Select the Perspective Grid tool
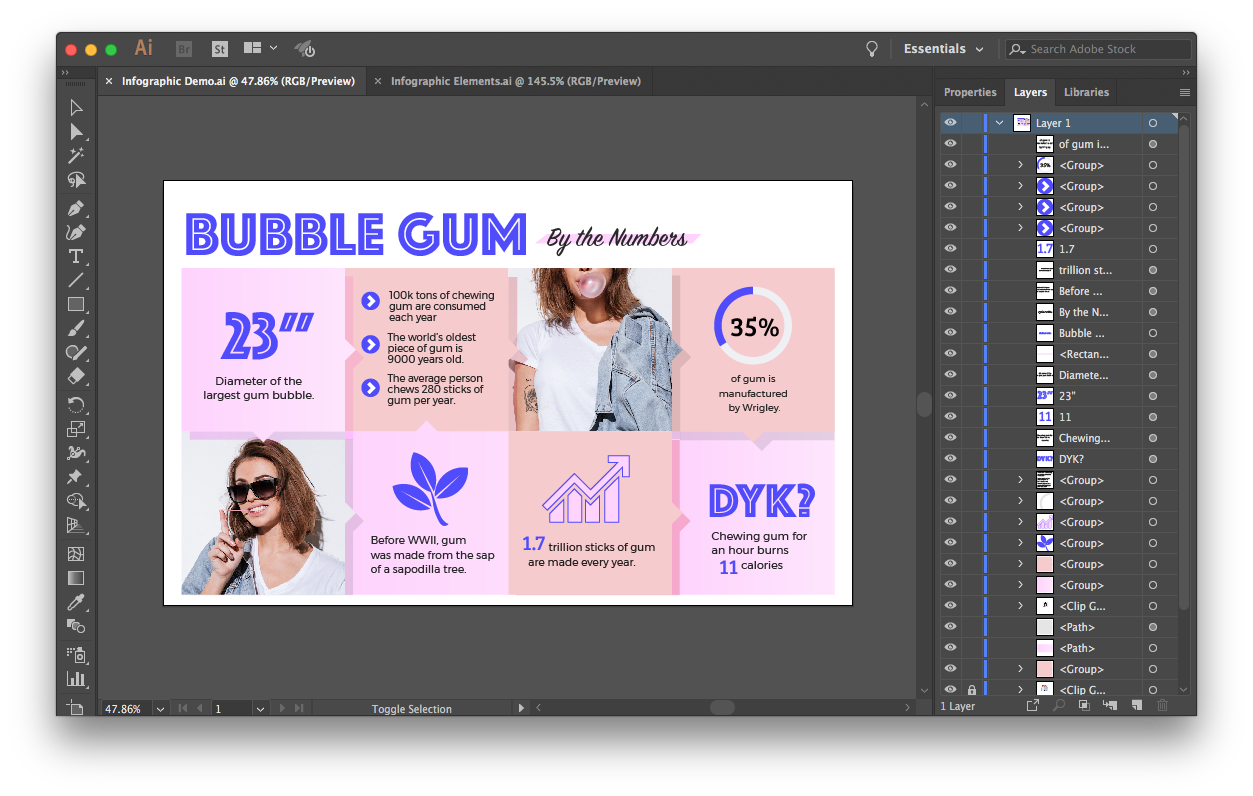Image resolution: width=1253 pixels, height=796 pixels. (76, 525)
